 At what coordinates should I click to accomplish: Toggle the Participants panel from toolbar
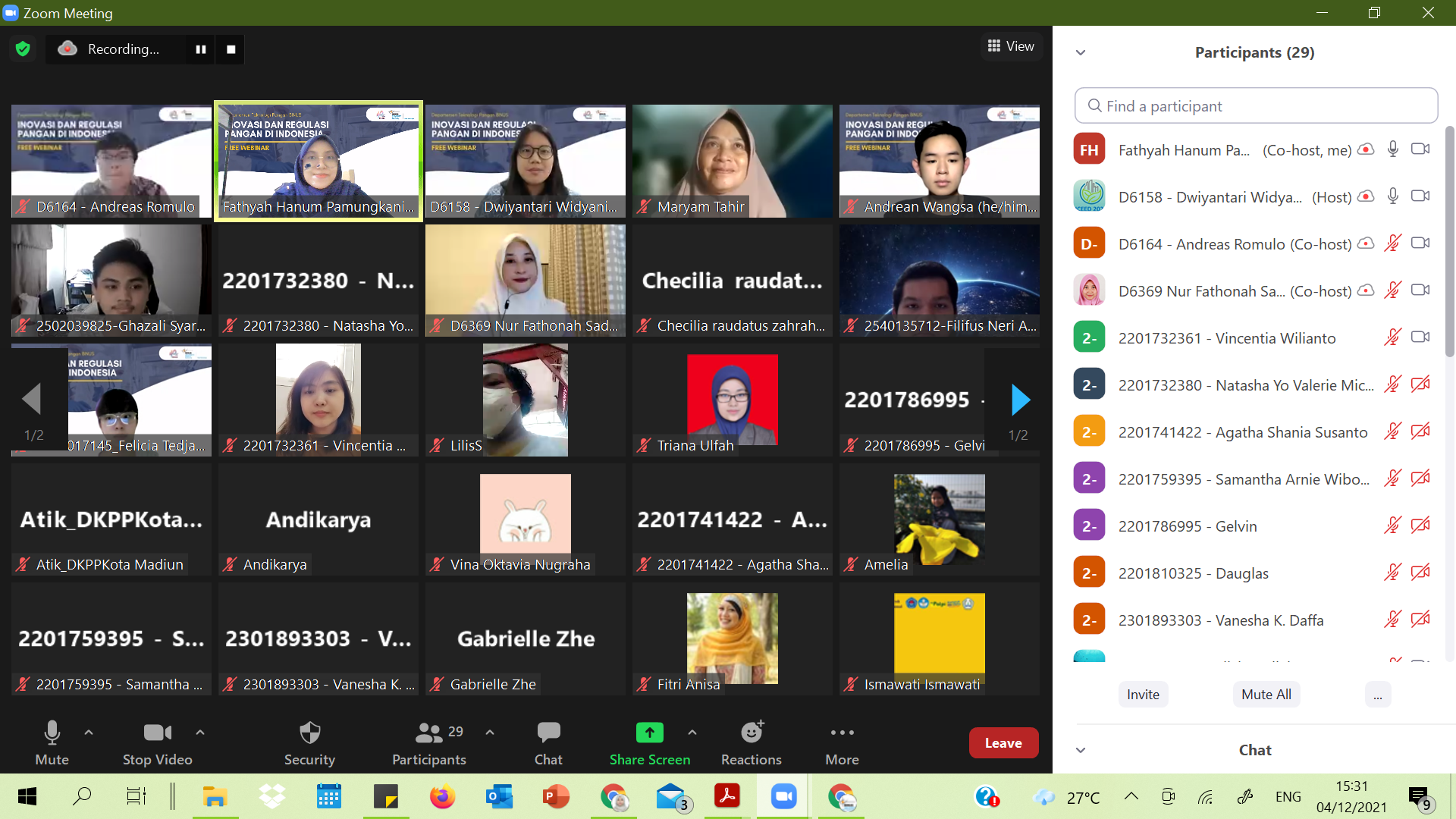(429, 742)
